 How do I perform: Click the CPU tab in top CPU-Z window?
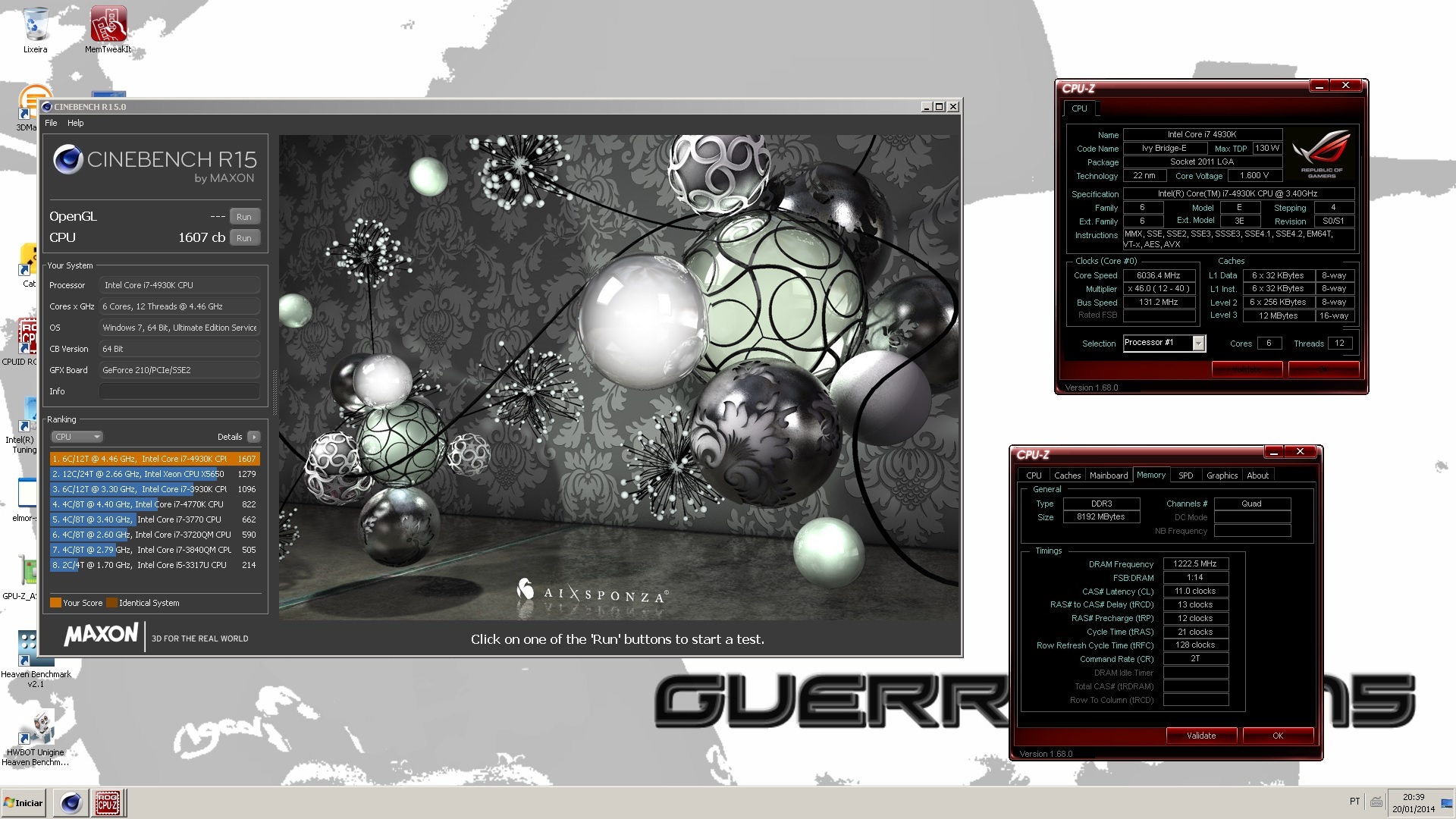point(1079,108)
